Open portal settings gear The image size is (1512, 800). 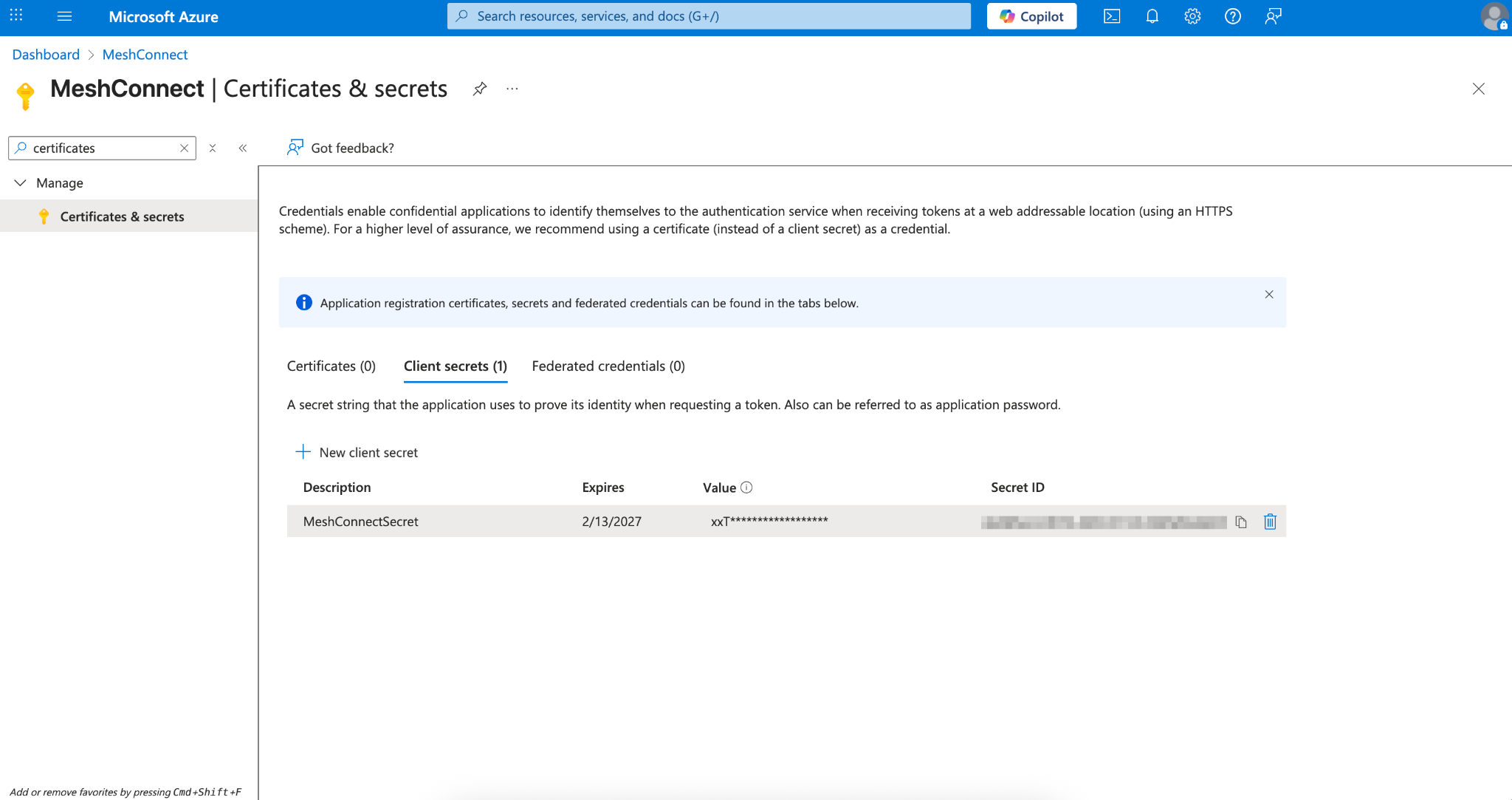coord(1192,16)
